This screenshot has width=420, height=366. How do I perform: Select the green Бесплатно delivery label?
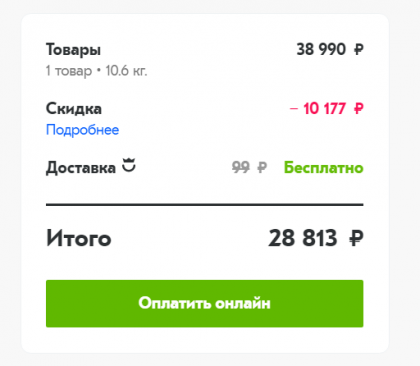coord(323,167)
